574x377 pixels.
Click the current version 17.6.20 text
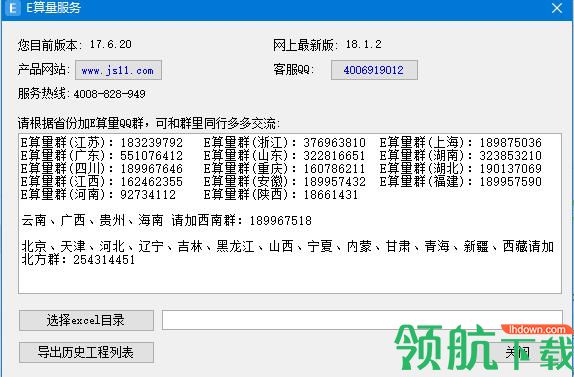[111, 44]
